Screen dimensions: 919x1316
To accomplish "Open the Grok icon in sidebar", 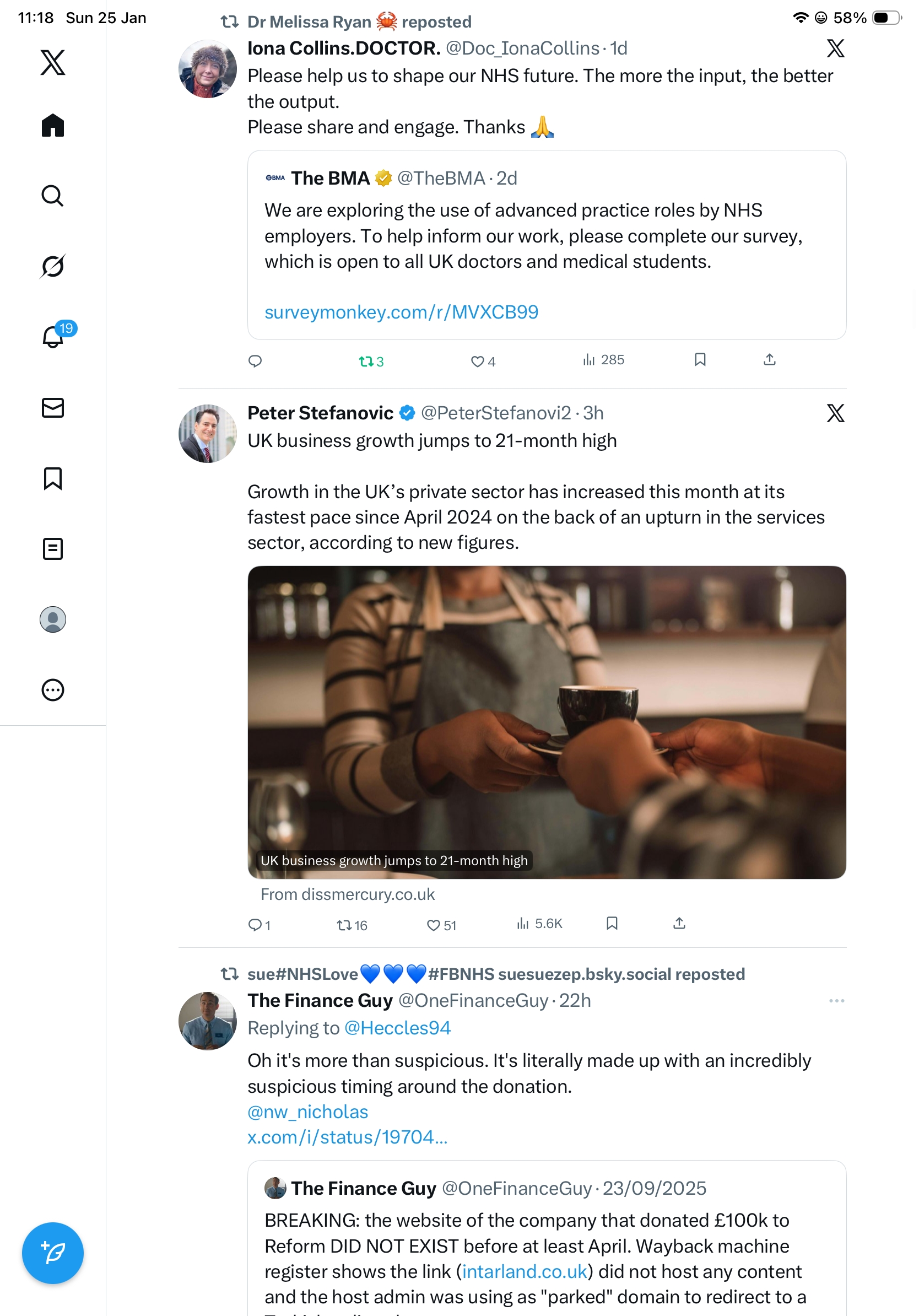I will [53, 266].
